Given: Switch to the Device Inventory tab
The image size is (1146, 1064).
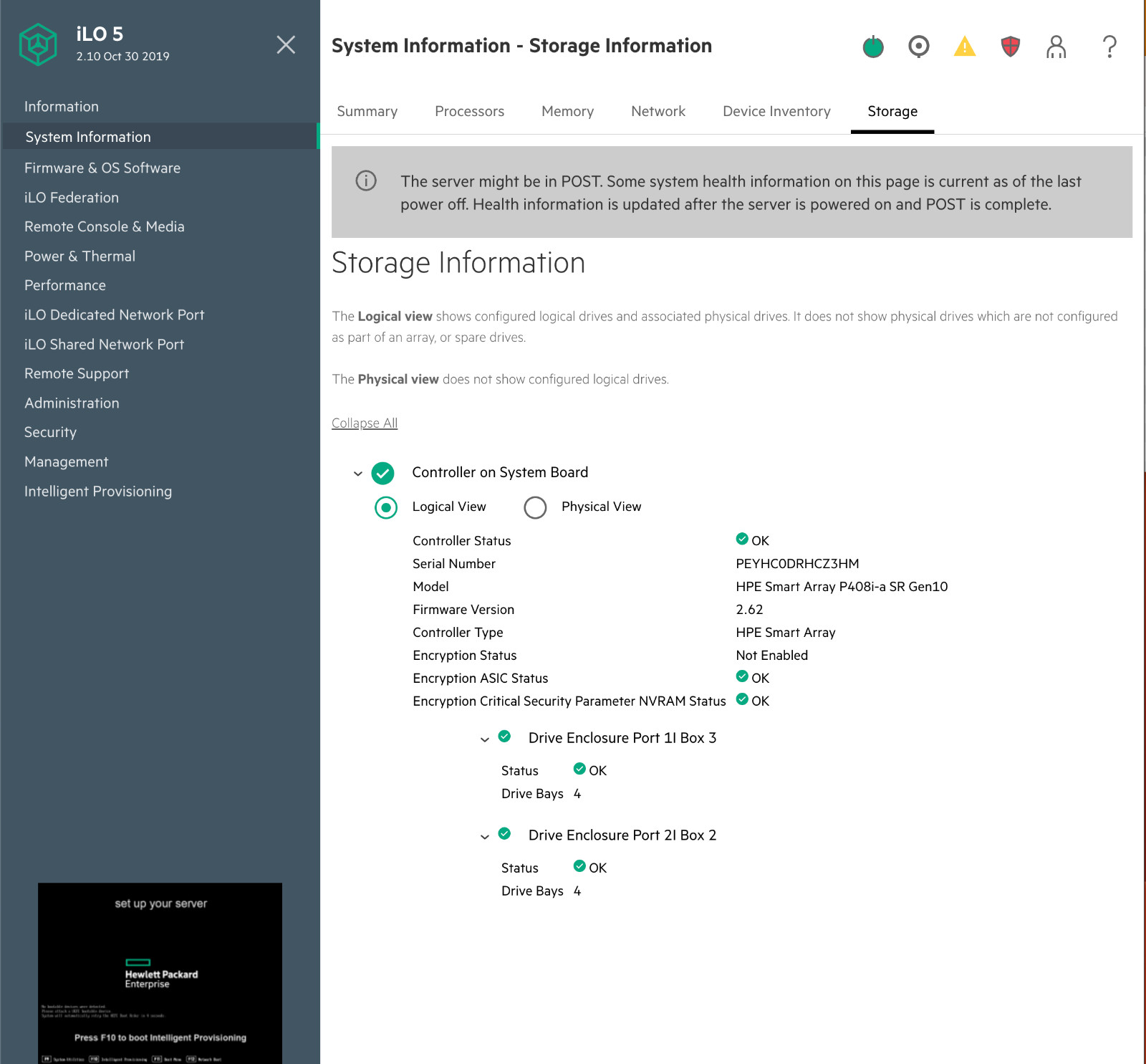Looking at the screenshot, I should point(777,111).
